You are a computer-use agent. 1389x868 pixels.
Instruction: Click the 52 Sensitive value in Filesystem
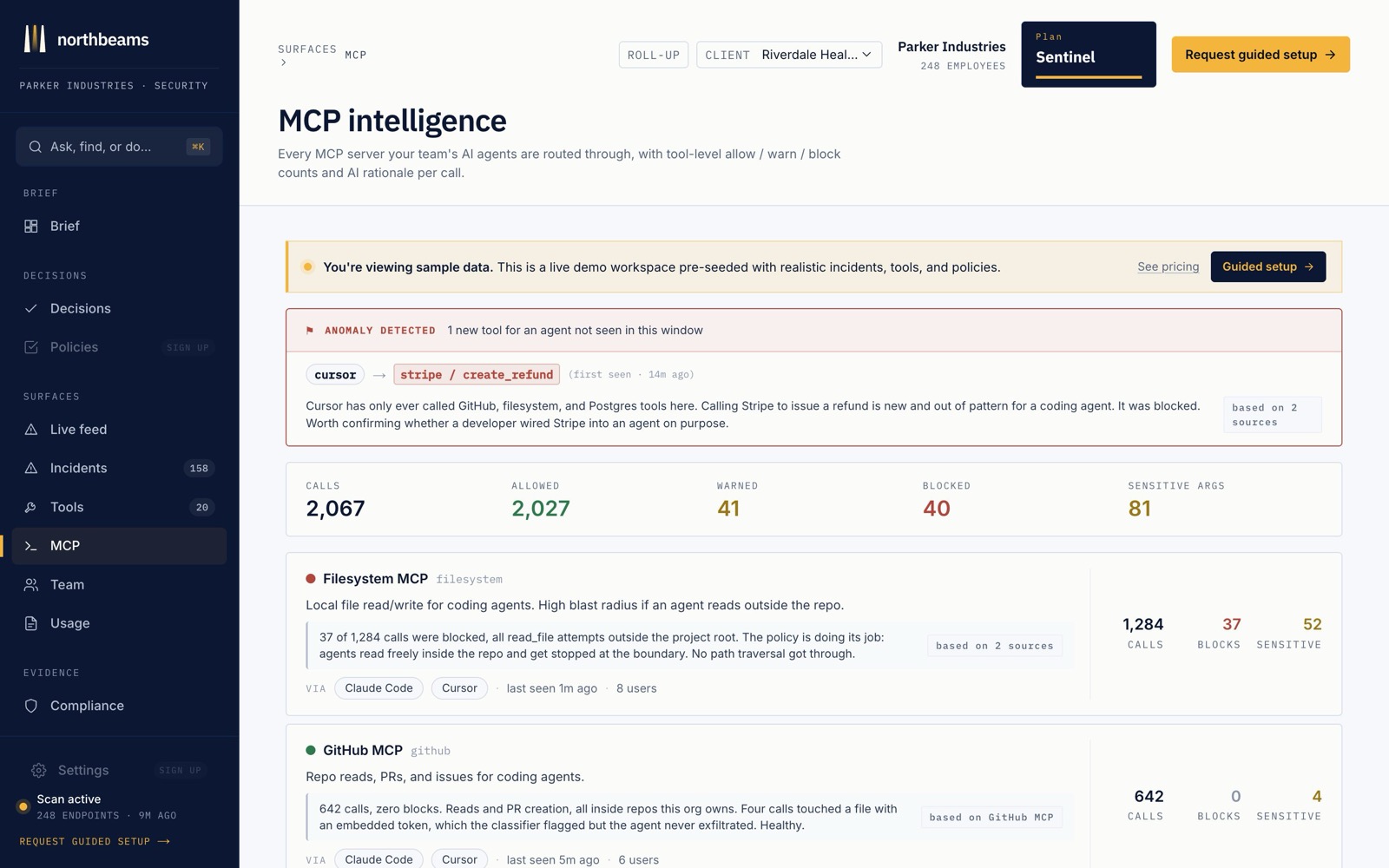point(1313,625)
